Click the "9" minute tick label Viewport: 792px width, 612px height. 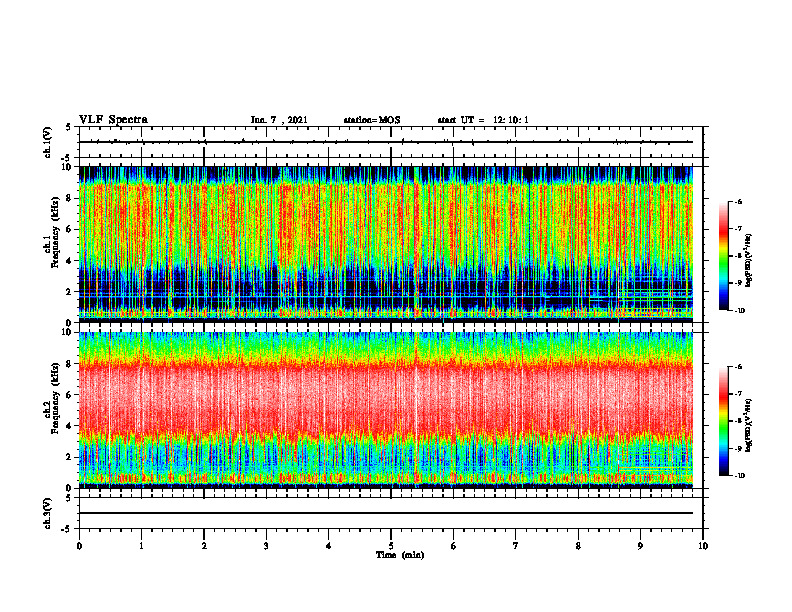pos(640,546)
